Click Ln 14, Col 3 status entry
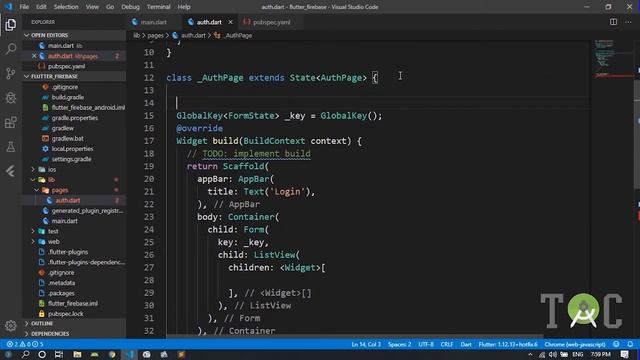 click(x=366, y=344)
